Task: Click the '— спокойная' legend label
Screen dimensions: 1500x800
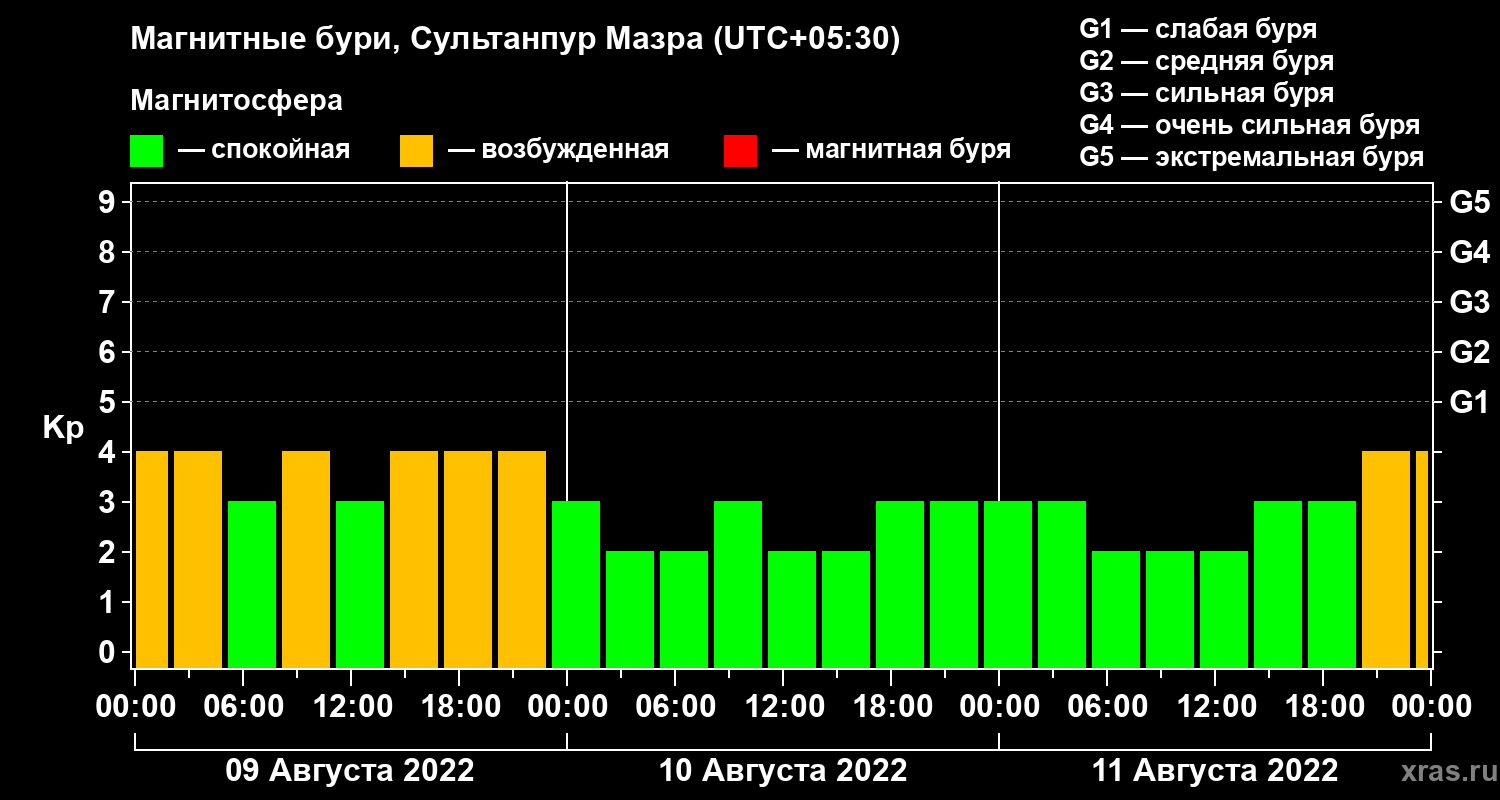Action: point(264,150)
